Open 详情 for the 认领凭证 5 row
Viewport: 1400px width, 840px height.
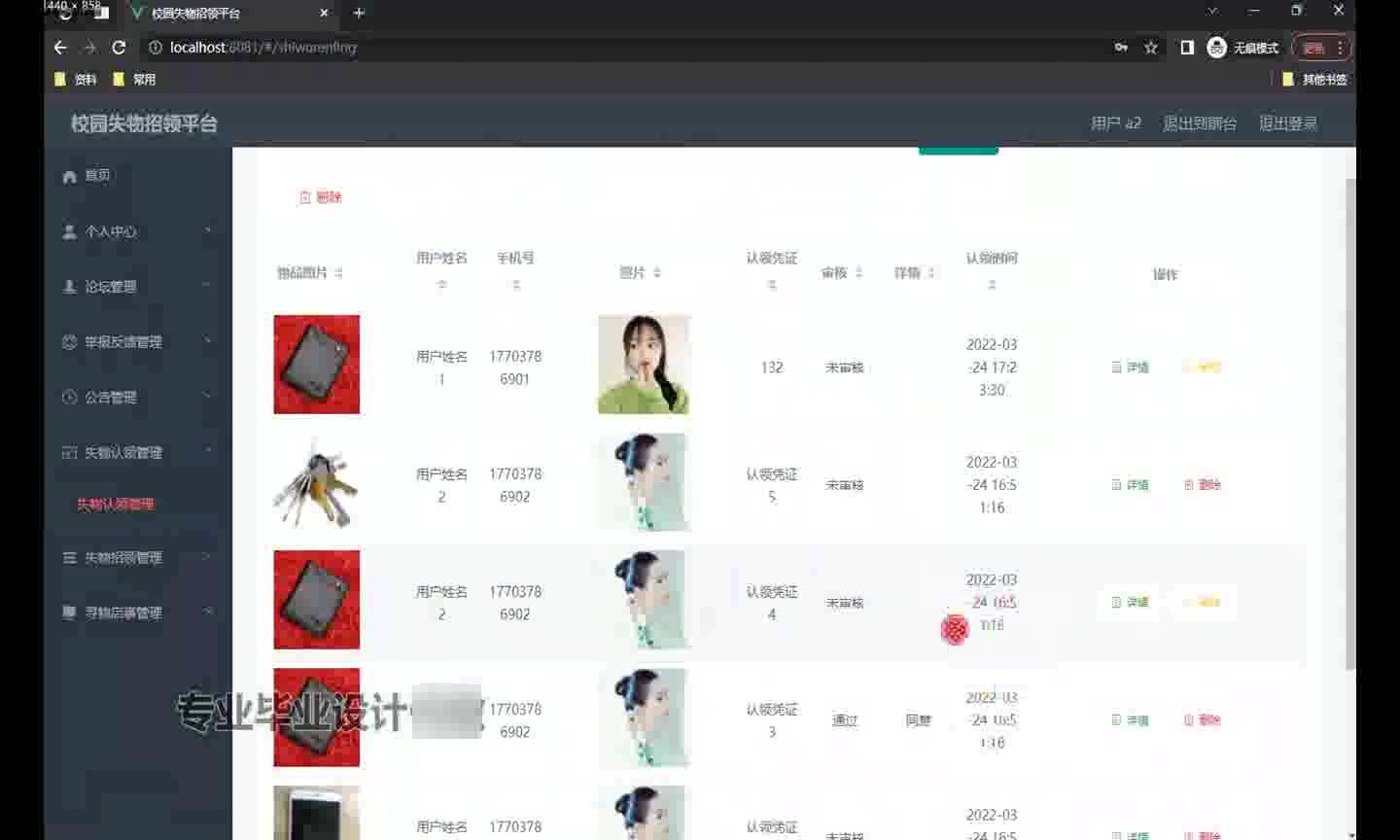pos(1131,485)
